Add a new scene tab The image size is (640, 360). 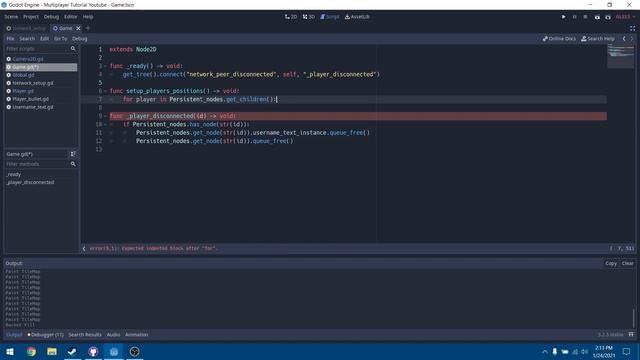tap(88, 28)
